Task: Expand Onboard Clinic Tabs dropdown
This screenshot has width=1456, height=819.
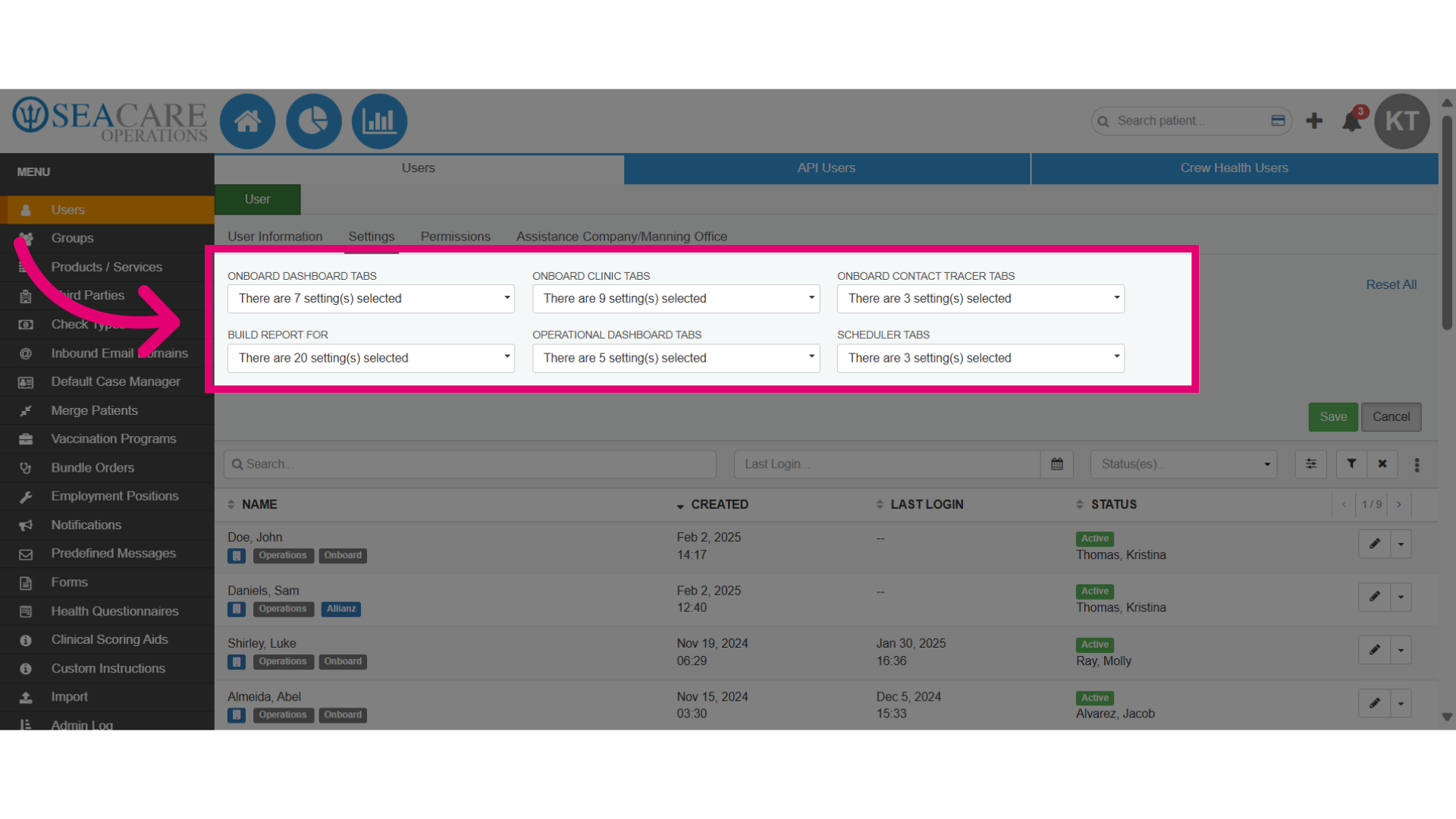Action: [x=676, y=299]
